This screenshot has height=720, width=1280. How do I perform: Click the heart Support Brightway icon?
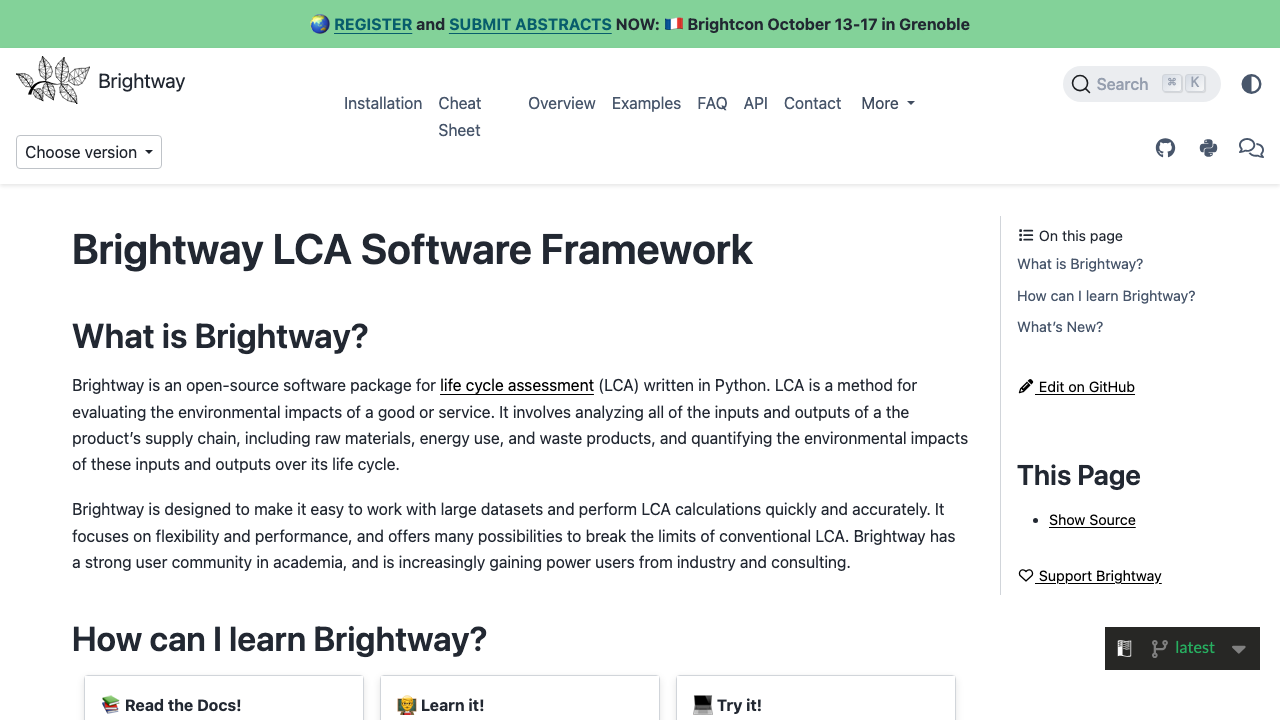[x=1025, y=576]
